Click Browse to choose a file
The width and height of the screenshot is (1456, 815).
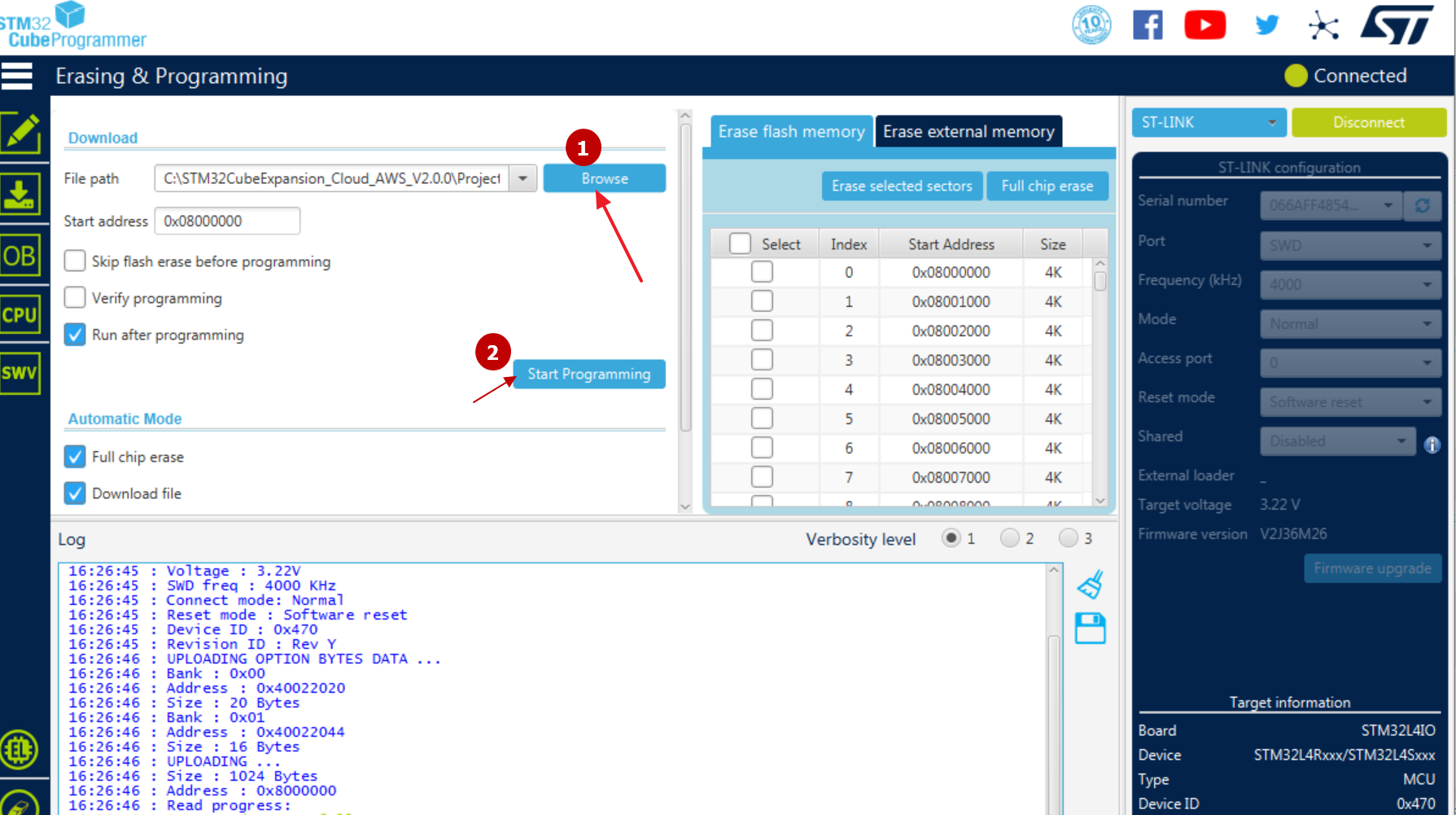(605, 178)
